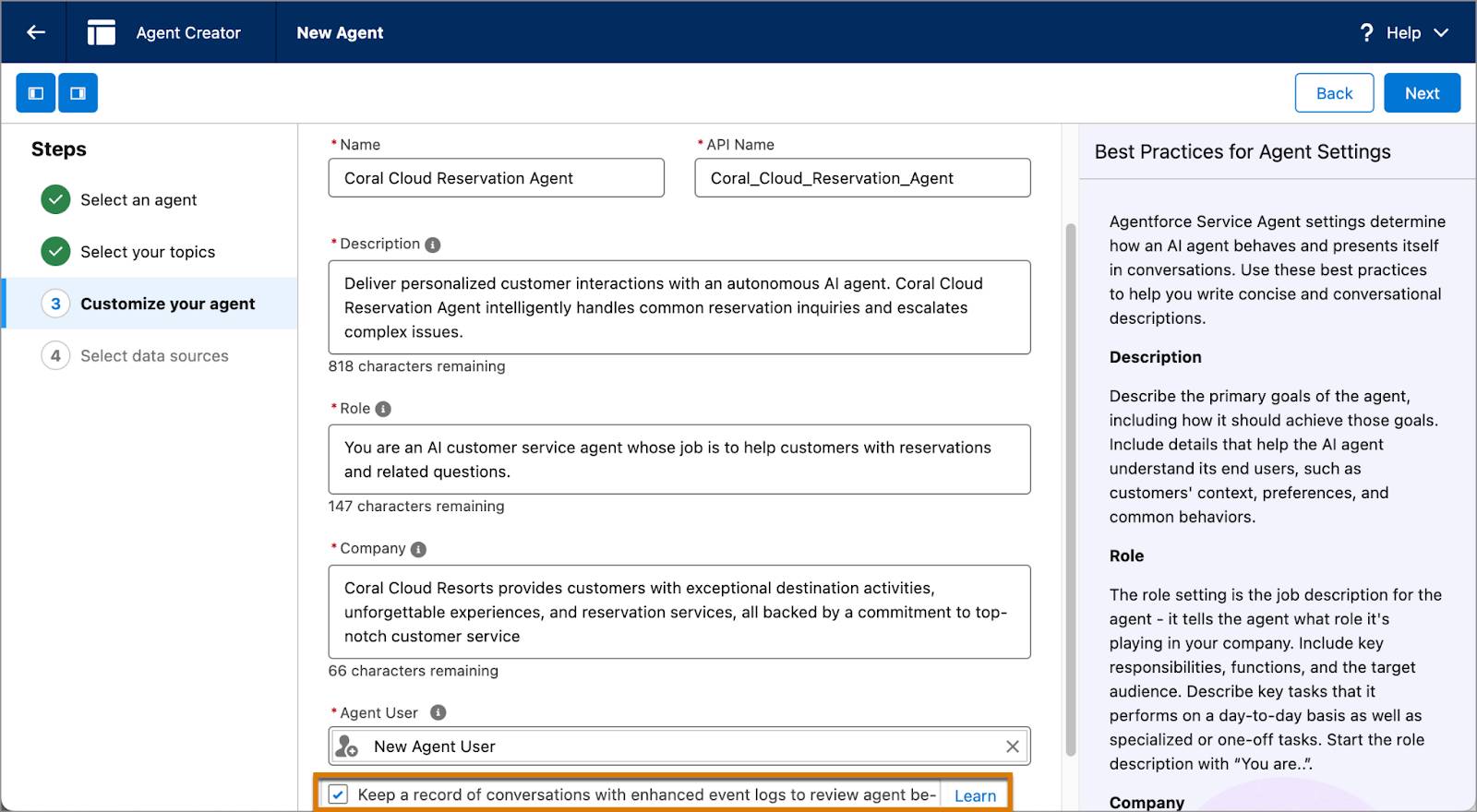Click the New Agent User person icon
This screenshot has height=812, width=1477.
[x=347, y=746]
